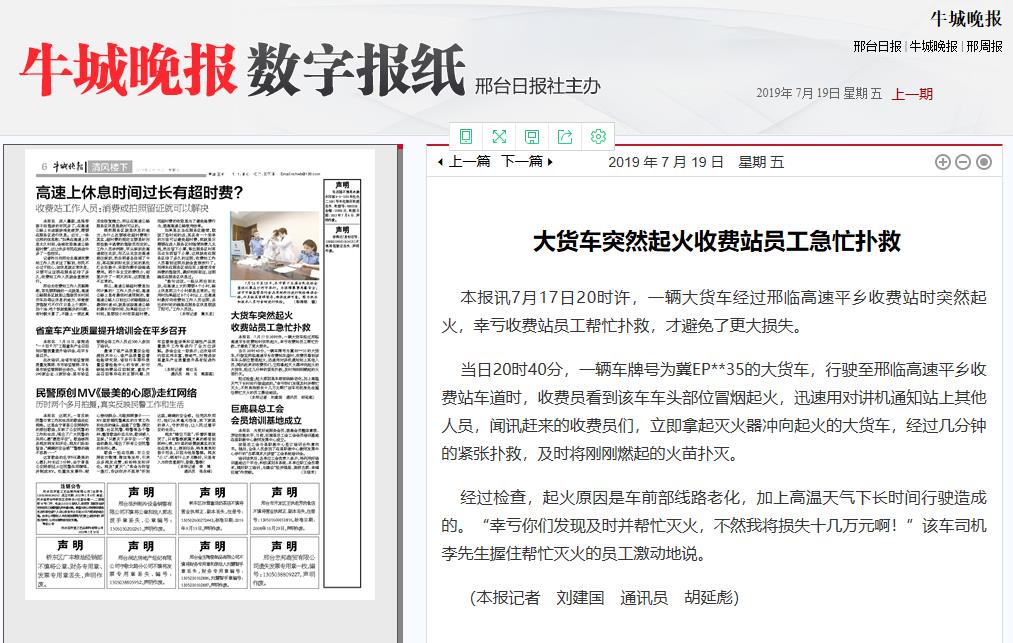Viewport: 1013px width, 643px height.
Task: Click the date 2019年7月19日 星期五 in header
Action: pos(819,94)
